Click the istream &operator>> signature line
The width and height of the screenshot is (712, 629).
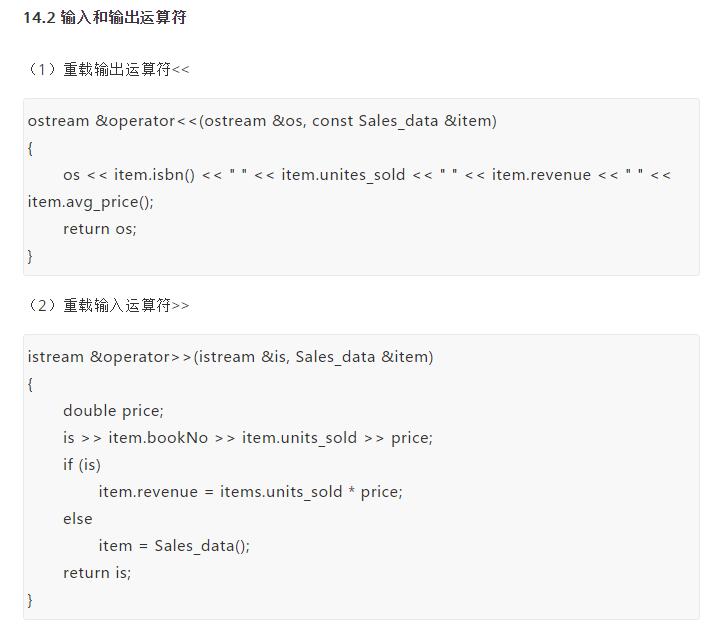pyautogui.click(x=230, y=357)
